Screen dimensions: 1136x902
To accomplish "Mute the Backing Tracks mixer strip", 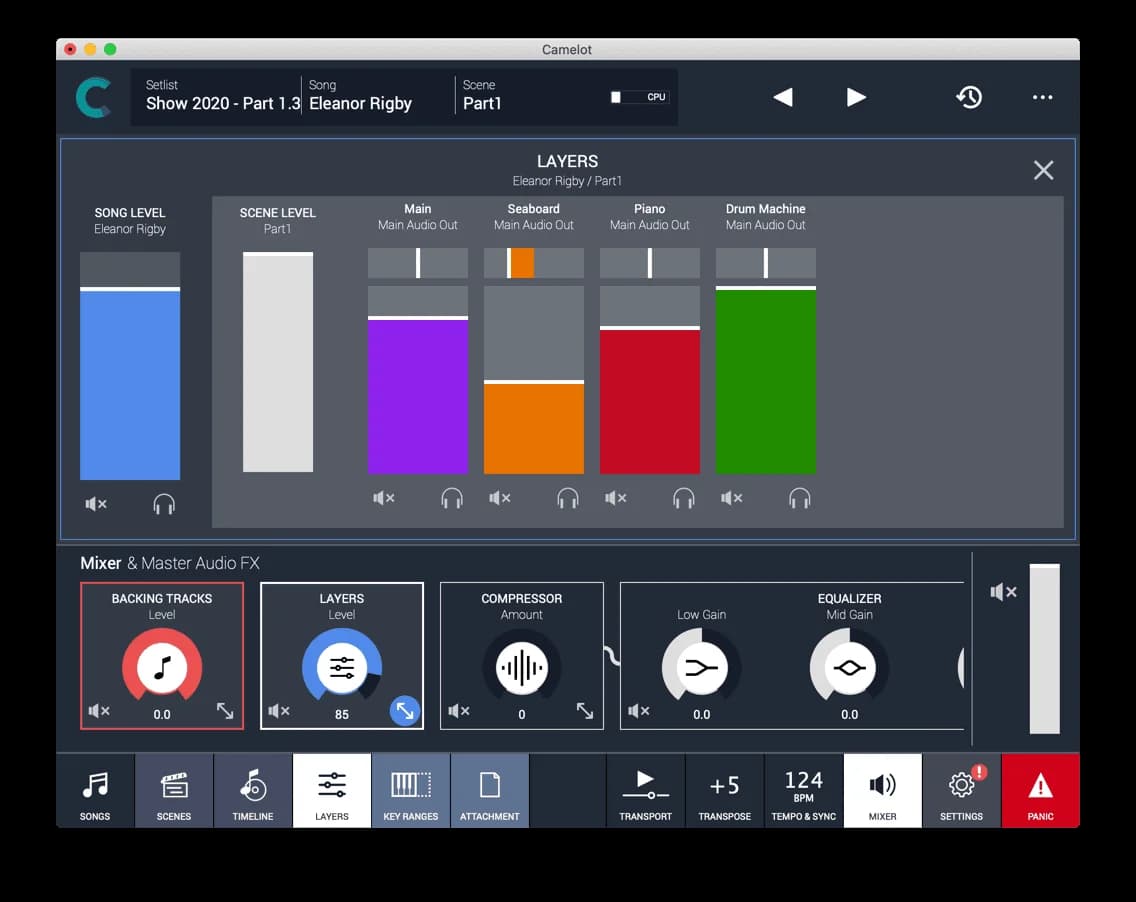I will [98, 710].
